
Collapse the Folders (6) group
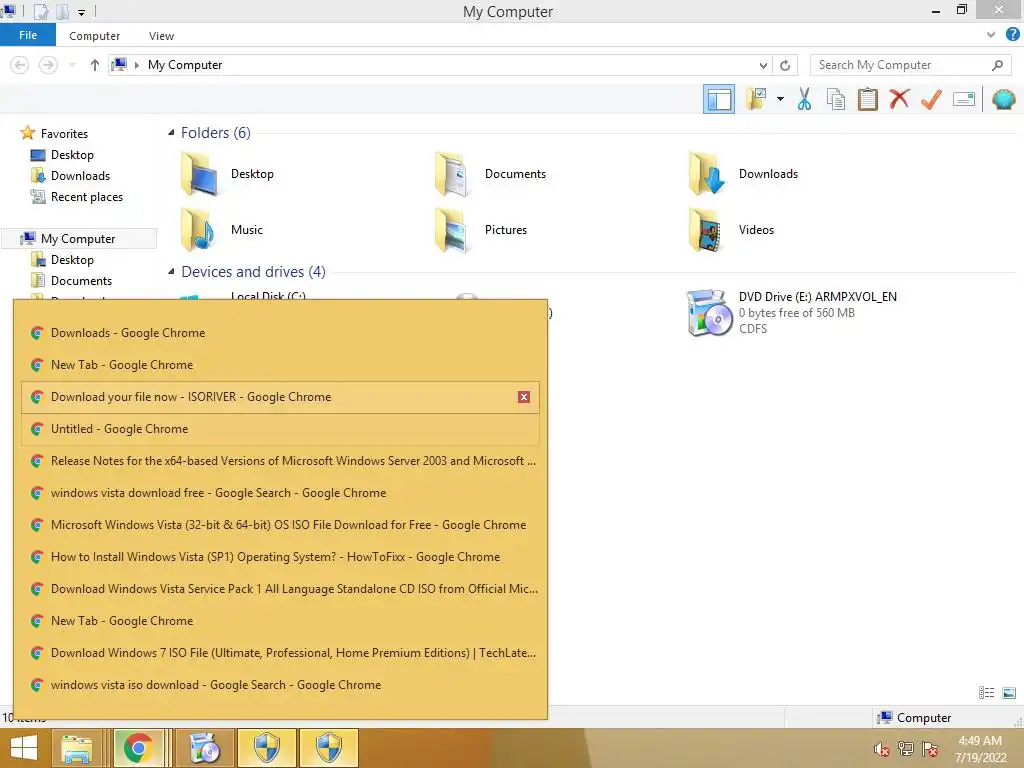(x=171, y=133)
